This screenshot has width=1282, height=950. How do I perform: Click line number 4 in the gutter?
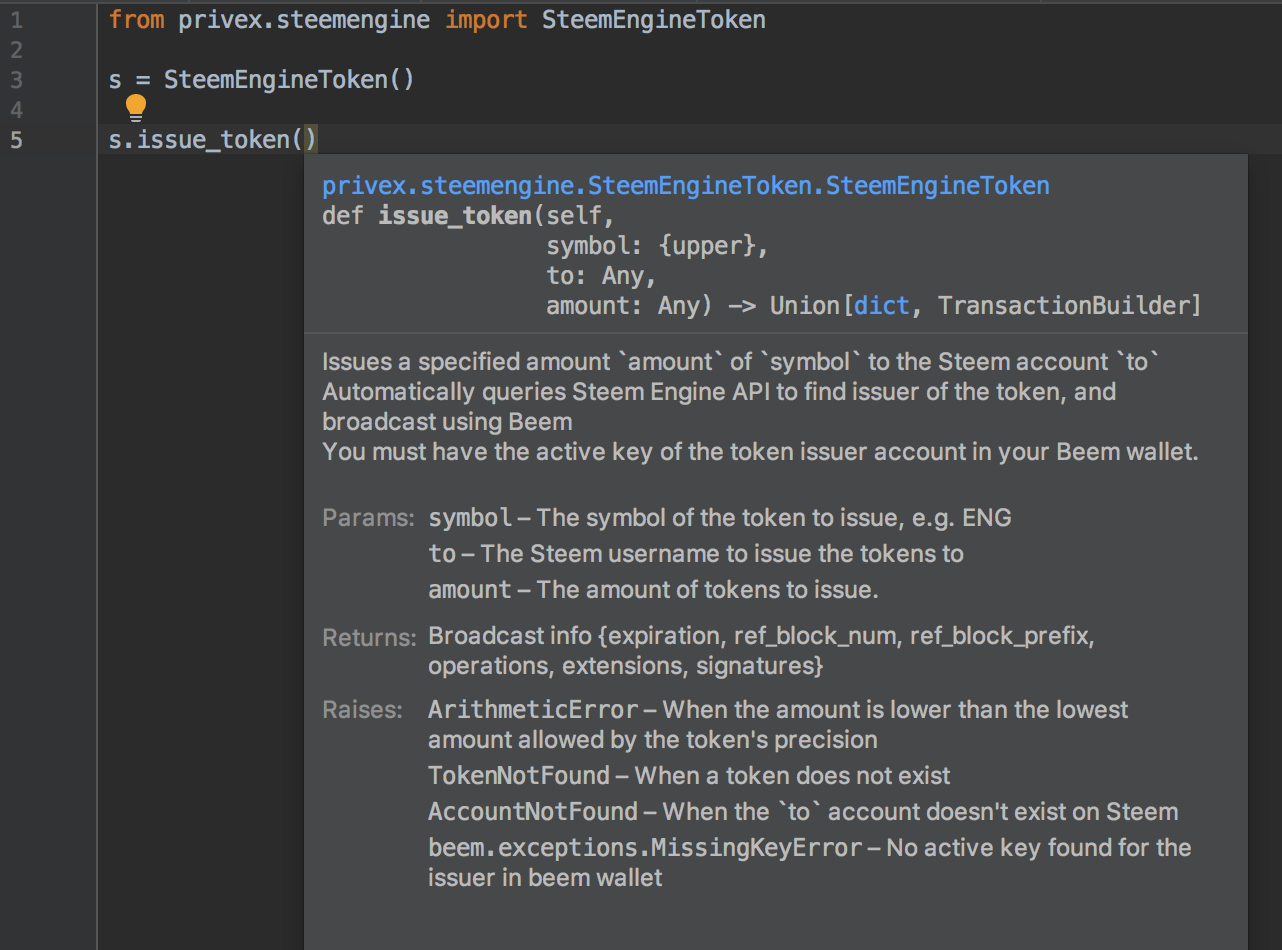coord(16,110)
